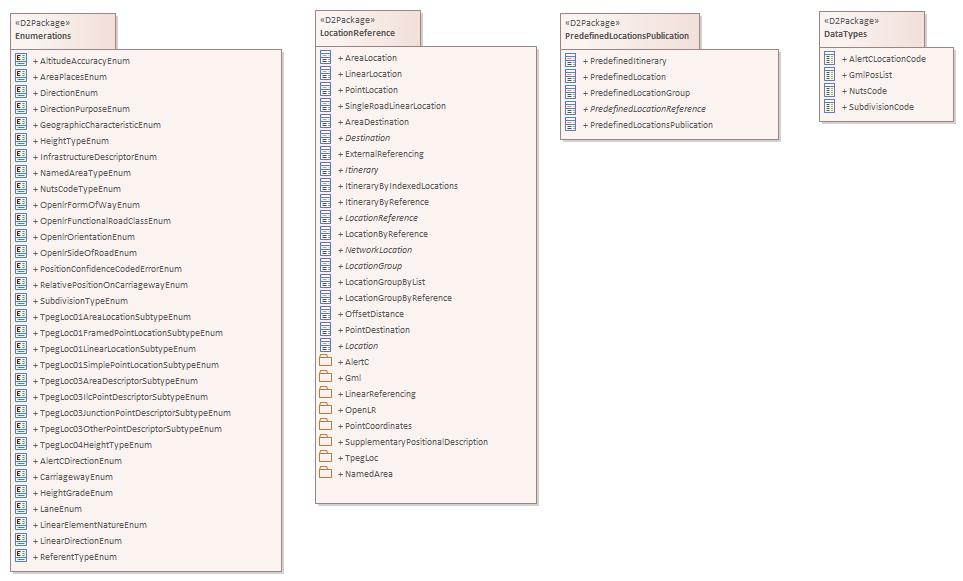This screenshot has height=581, width=963.
Task: Click the class icon next to AreaLocation
Action: tap(324, 58)
